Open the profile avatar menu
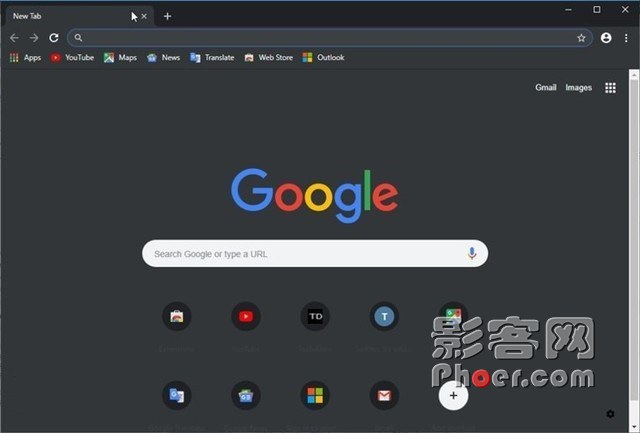This screenshot has width=640, height=433. pos(606,38)
